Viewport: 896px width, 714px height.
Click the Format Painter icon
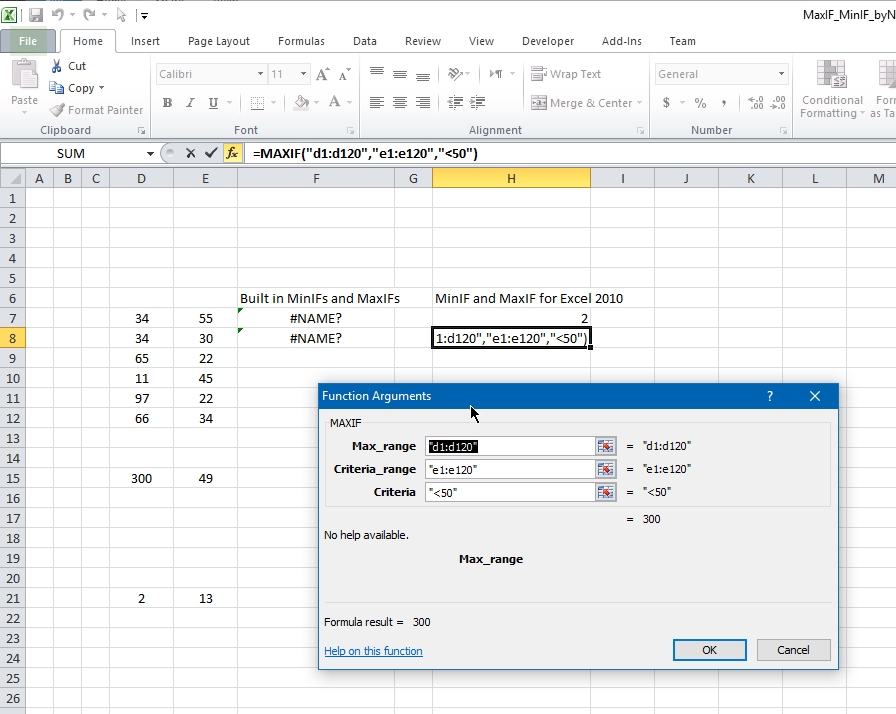tap(58, 110)
